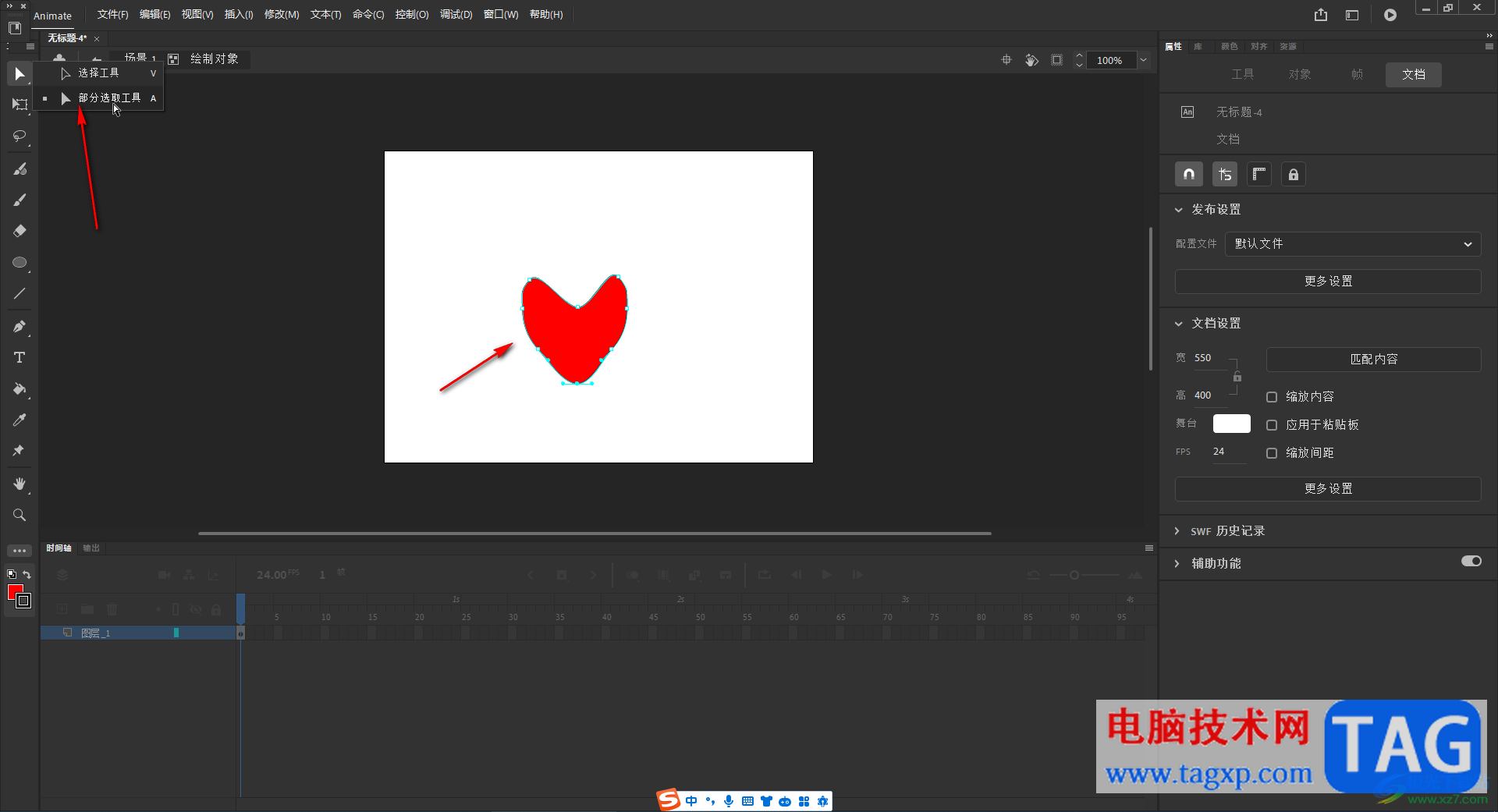
Task: Open the 默认文件 profile dropdown
Action: pos(1353,244)
